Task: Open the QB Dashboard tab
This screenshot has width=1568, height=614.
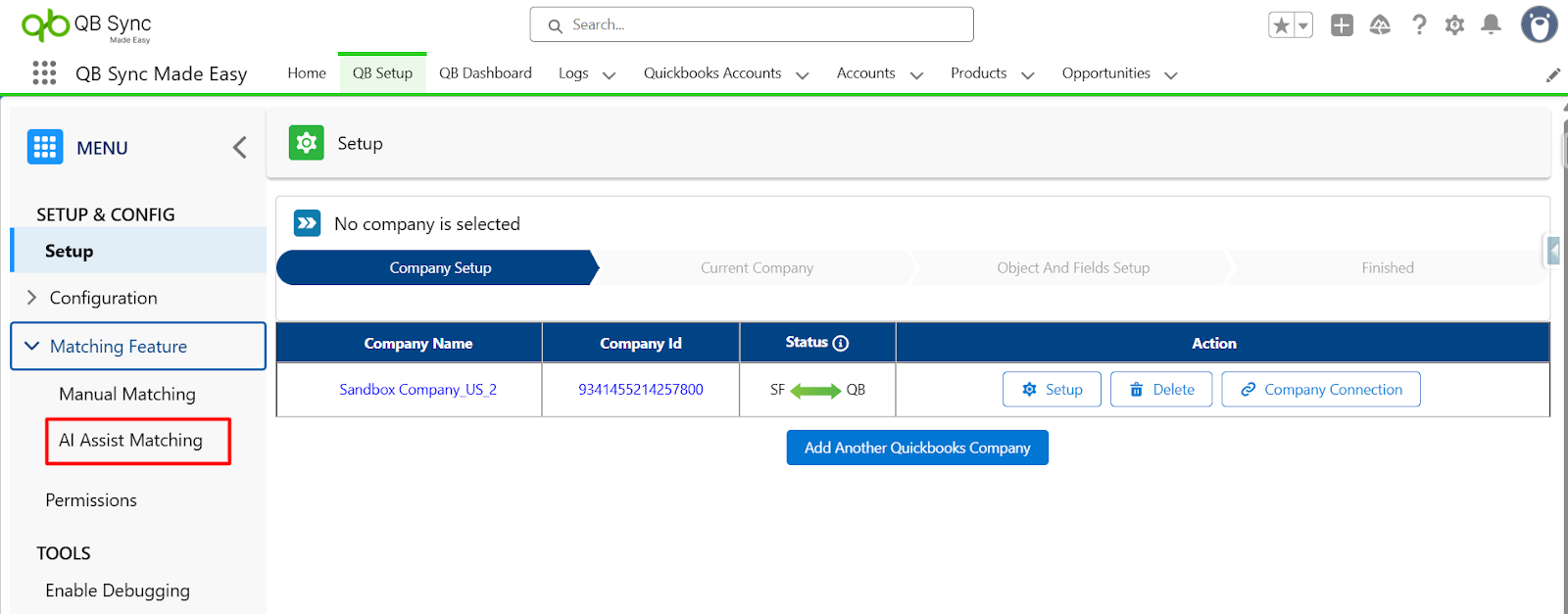Action: [x=485, y=73]
